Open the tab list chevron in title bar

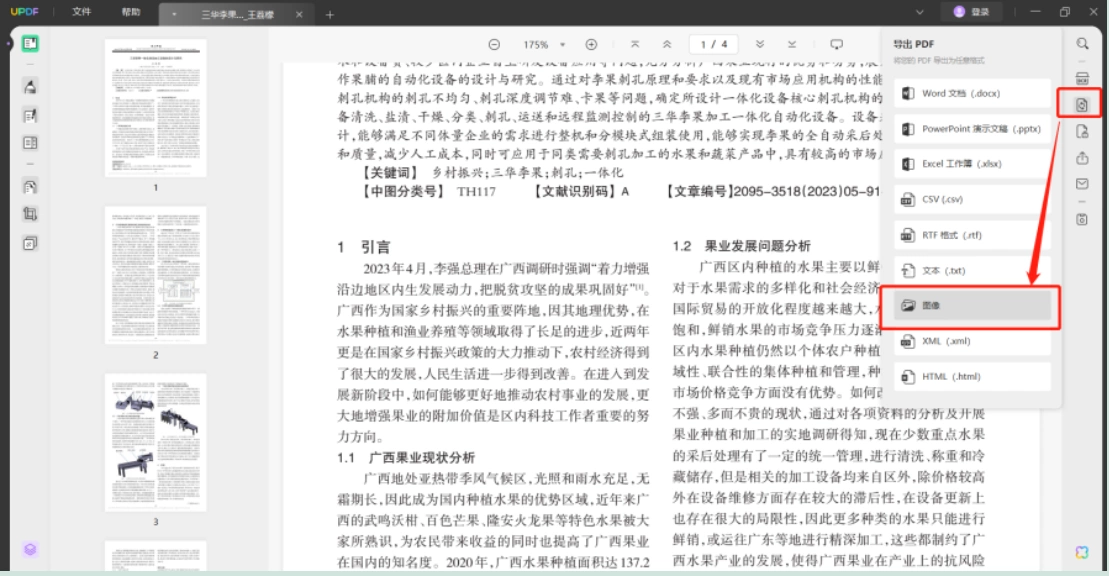[919, 12]
